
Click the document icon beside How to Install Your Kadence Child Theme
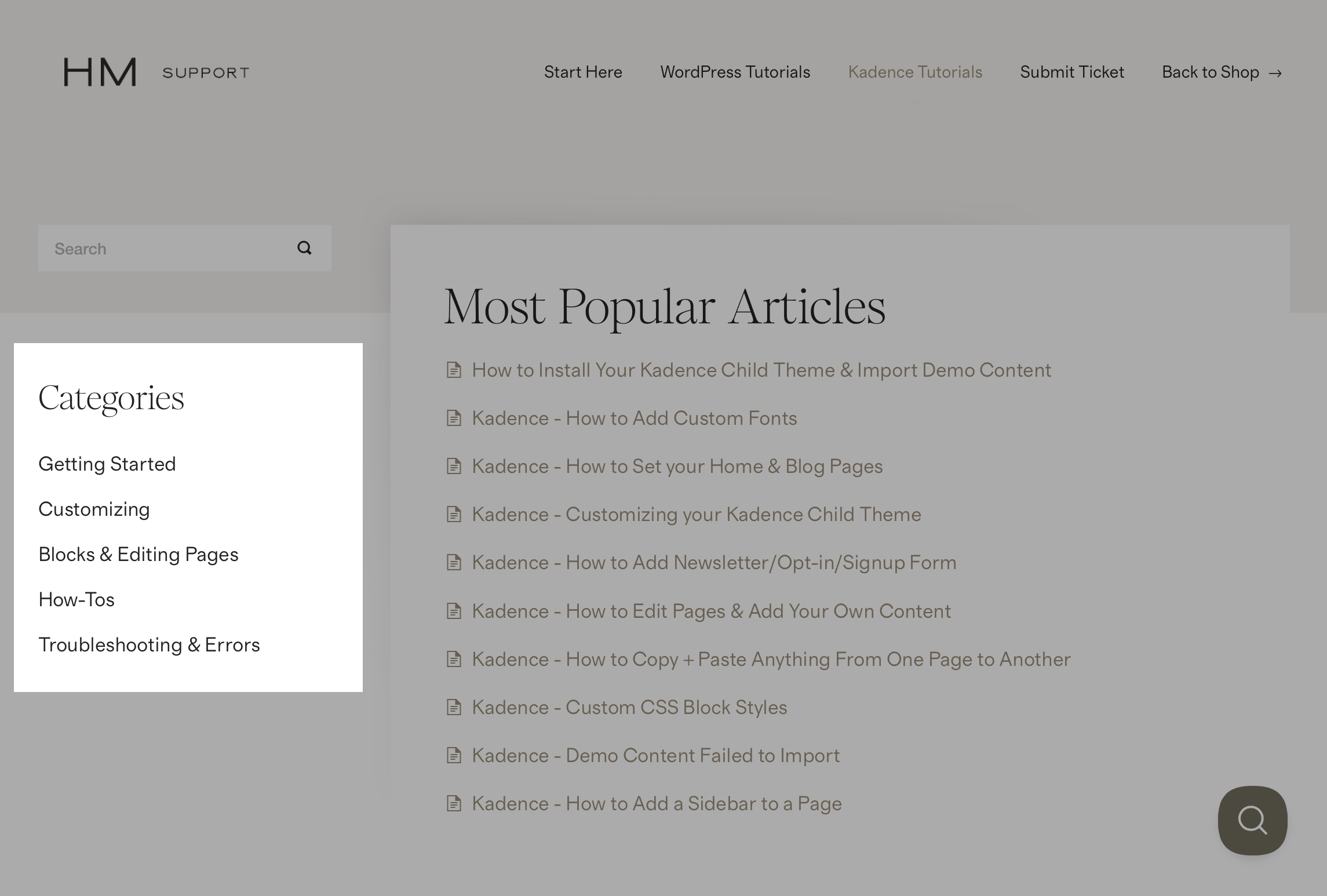point(454,370)
